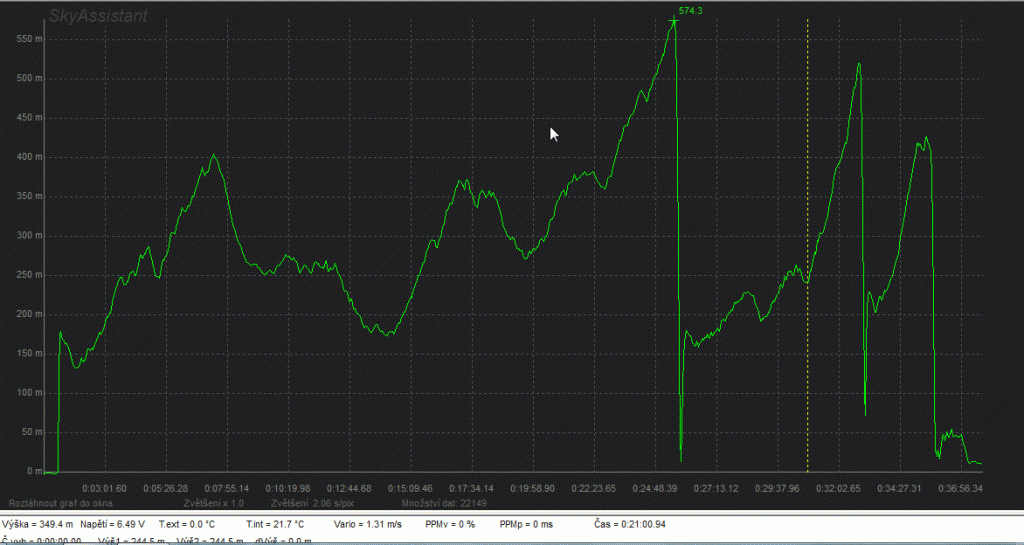Click the "T.ext = 0.0 °C" readout

pos(187,524)
